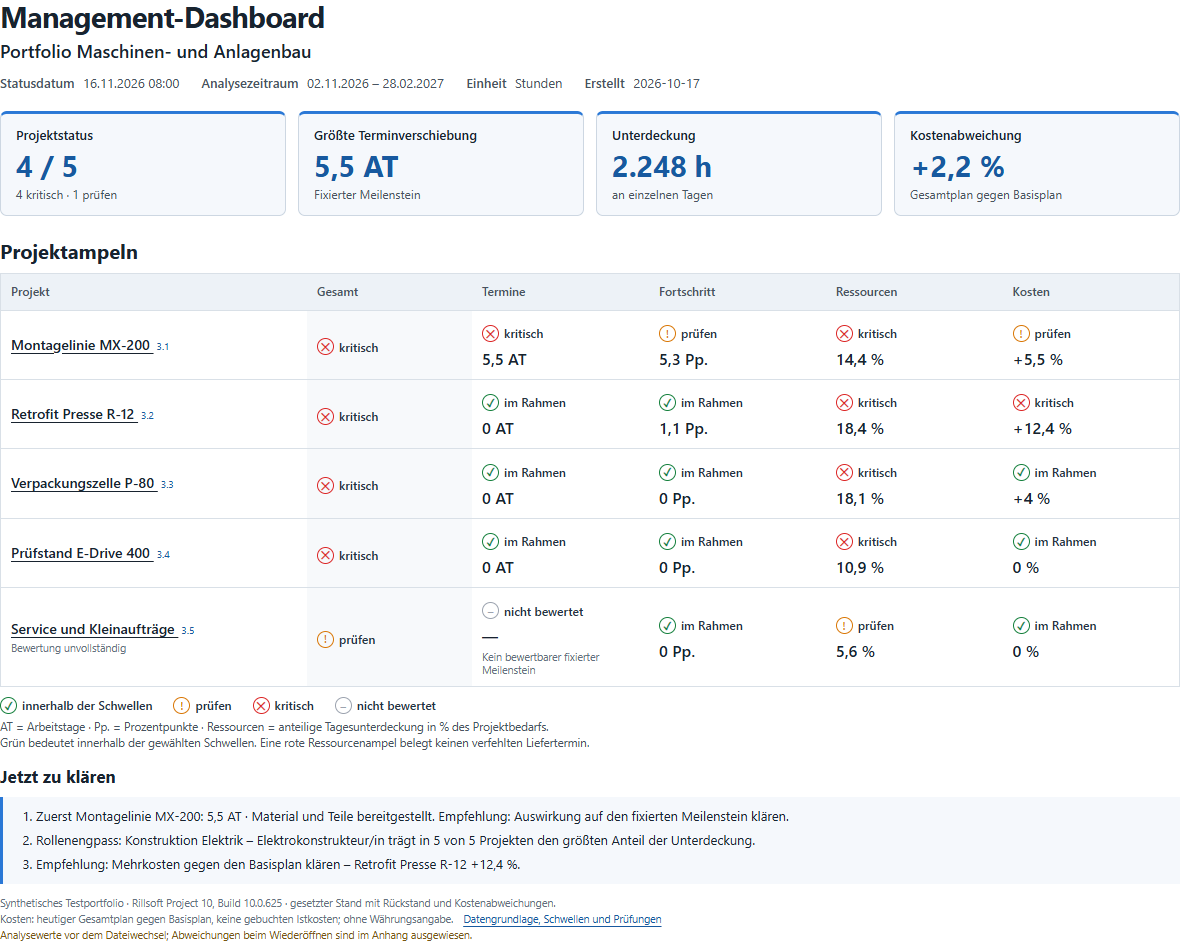Click the Zuerst Montagelinie MX-200 action item
Screen dimensions: 1180x943
coord(406,816)
